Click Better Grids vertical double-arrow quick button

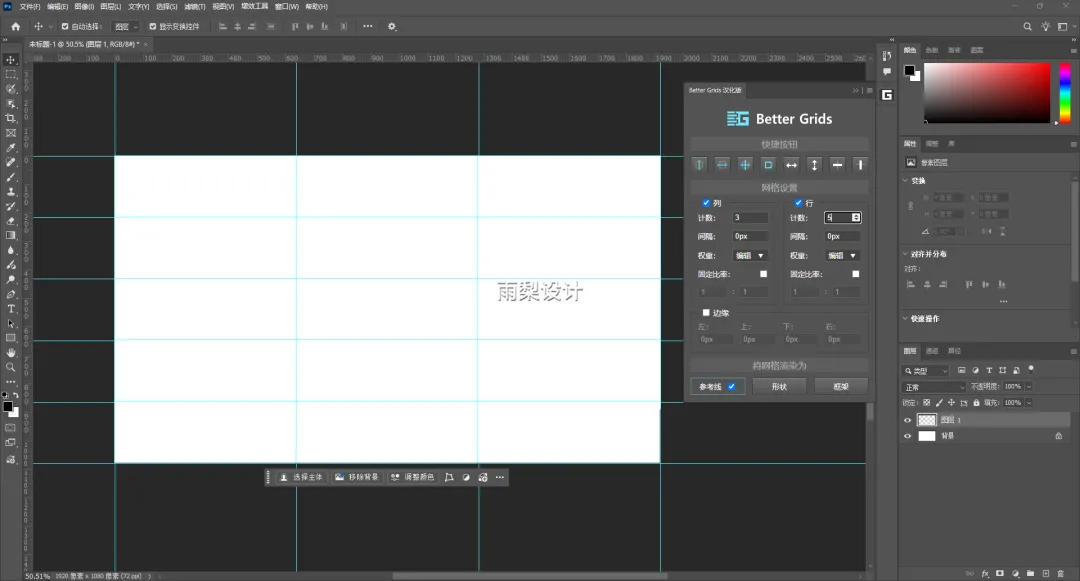tap(814, 165)
